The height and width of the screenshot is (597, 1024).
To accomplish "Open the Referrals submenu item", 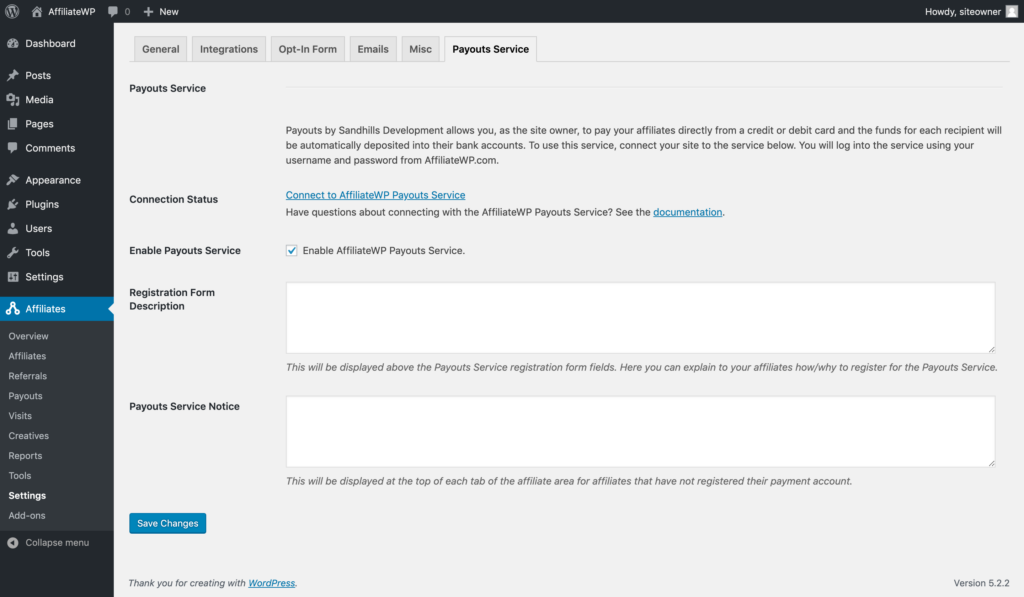I will click(27, 376).
